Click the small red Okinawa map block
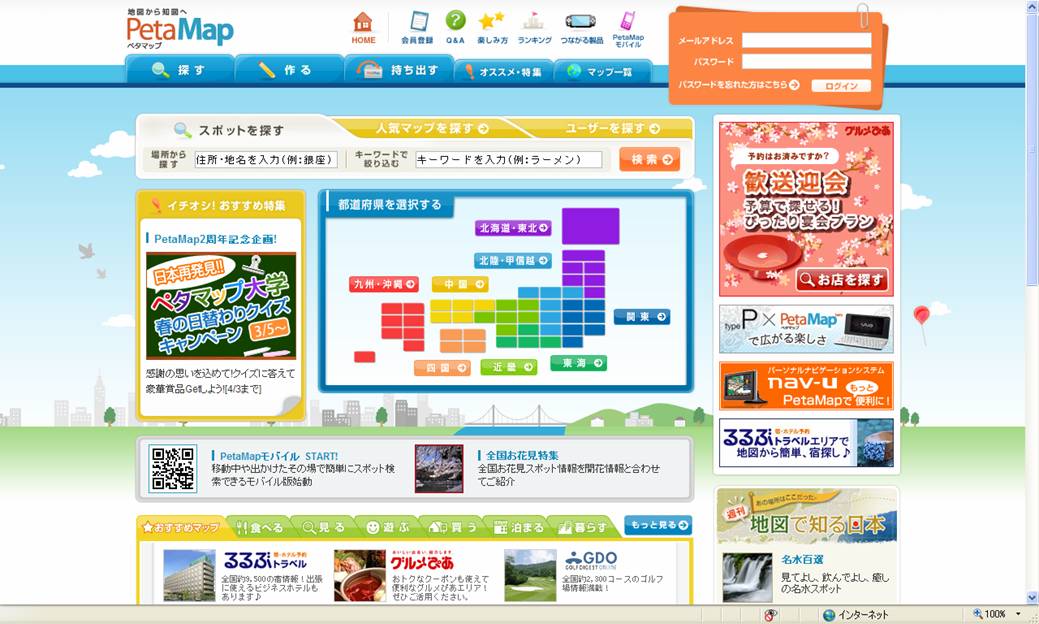 tap(364, 357)
